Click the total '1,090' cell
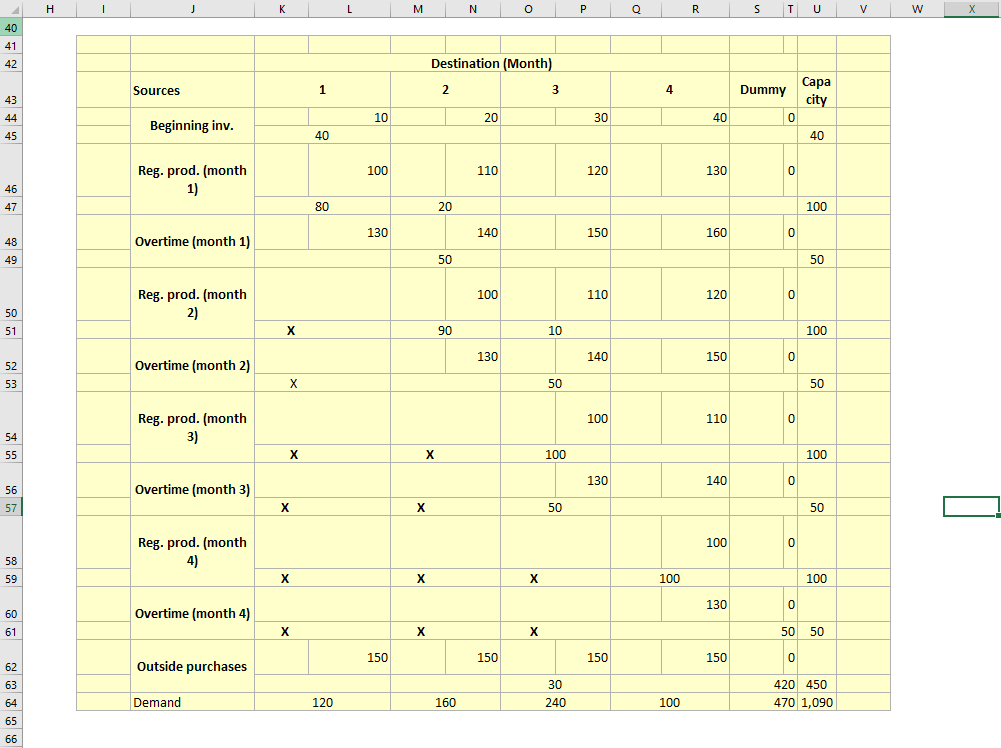 [x=817, y=702]
